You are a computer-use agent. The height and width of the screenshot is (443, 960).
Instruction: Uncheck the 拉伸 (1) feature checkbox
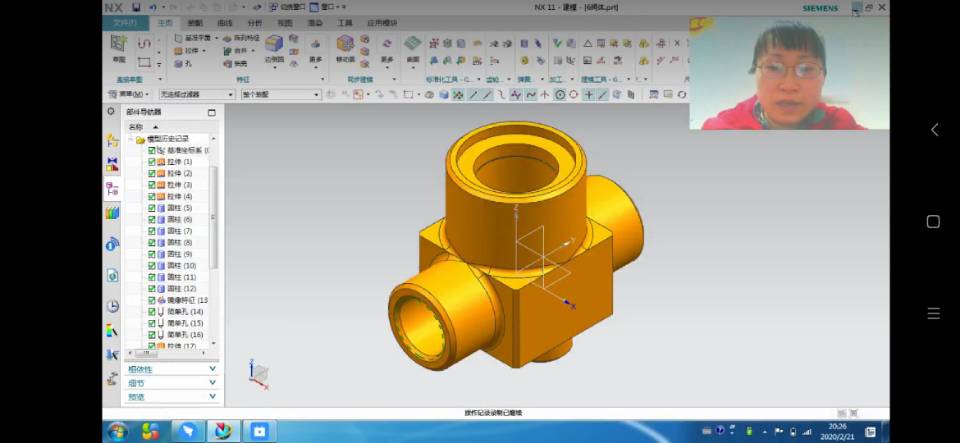click(x=152, y=161)
